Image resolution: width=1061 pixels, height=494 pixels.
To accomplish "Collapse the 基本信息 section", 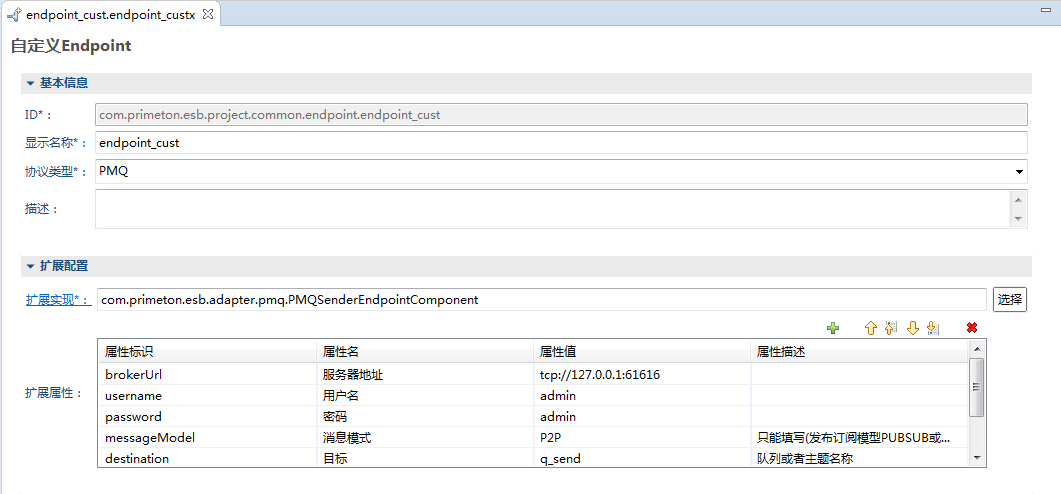I will [31, 83].
